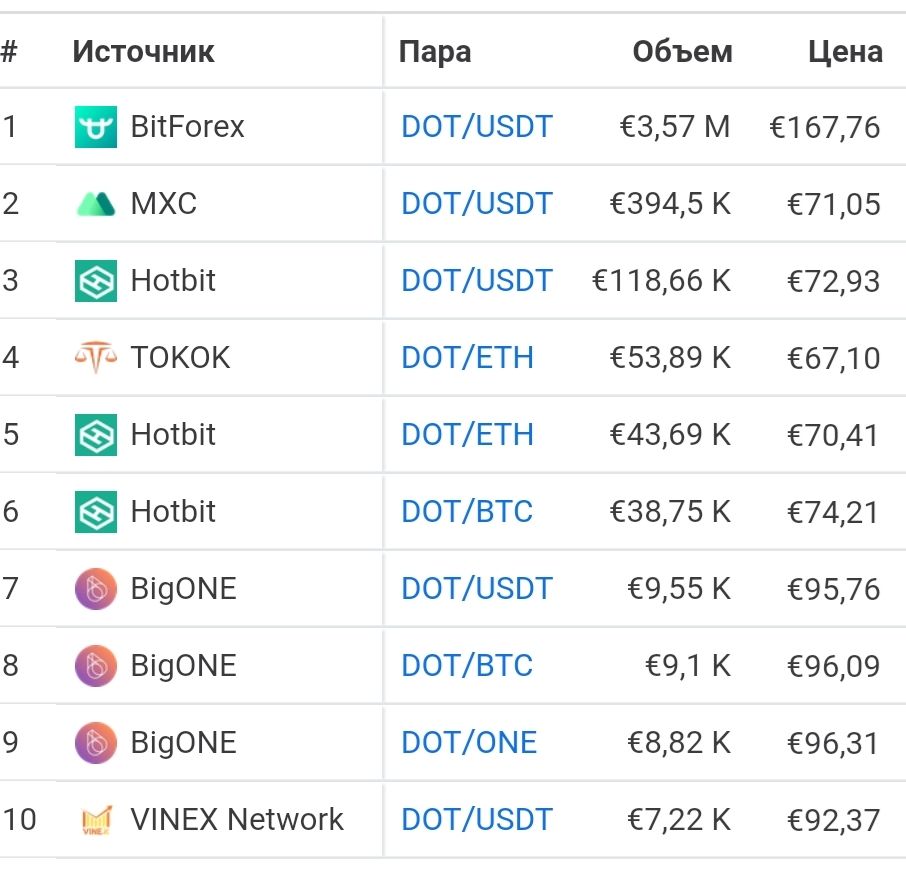The height and width of the screenshot is (885, 906).
Task: Sort by the Объем column header
Action: [x=682, y=52]
